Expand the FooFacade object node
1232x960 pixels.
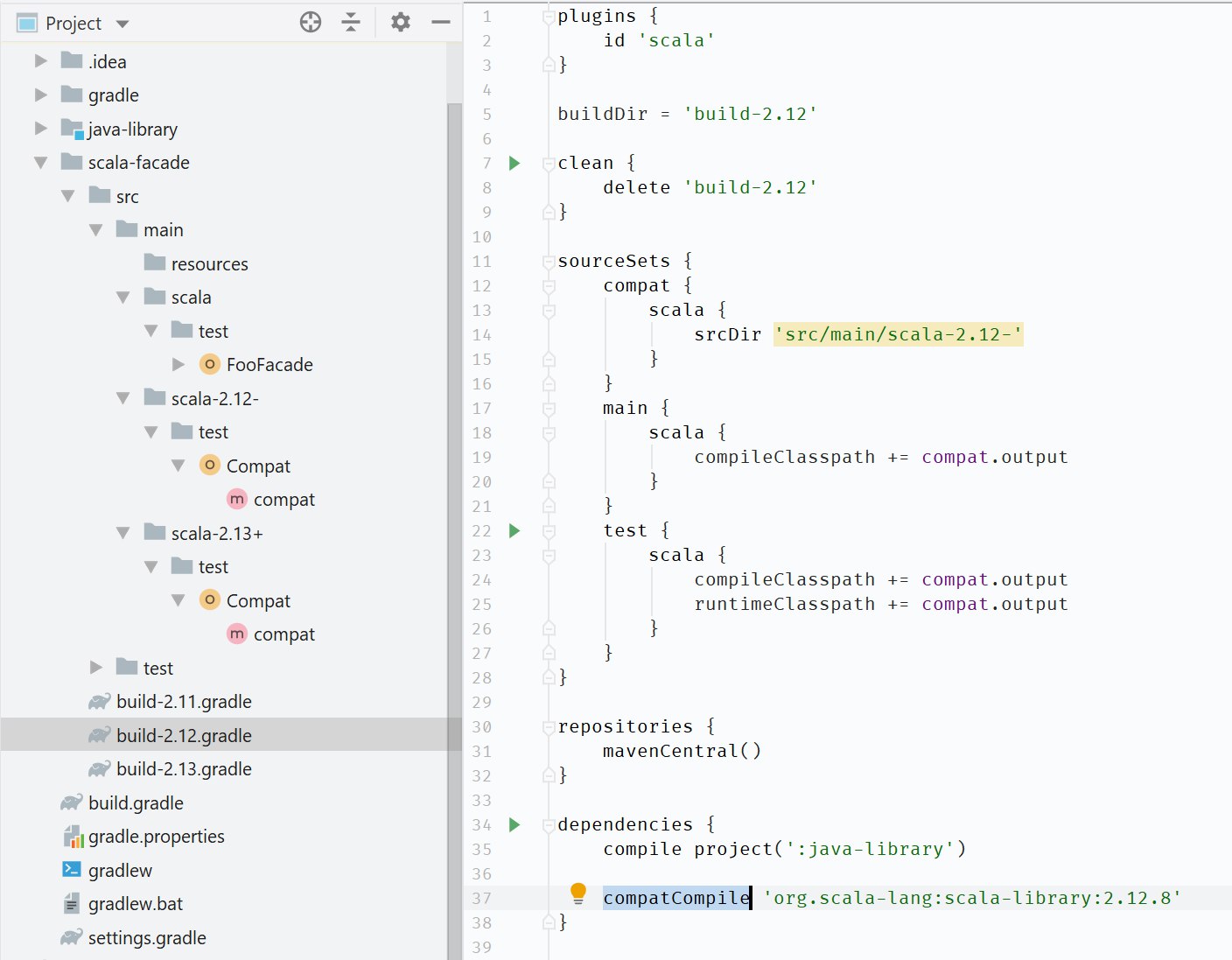[178, 364]
